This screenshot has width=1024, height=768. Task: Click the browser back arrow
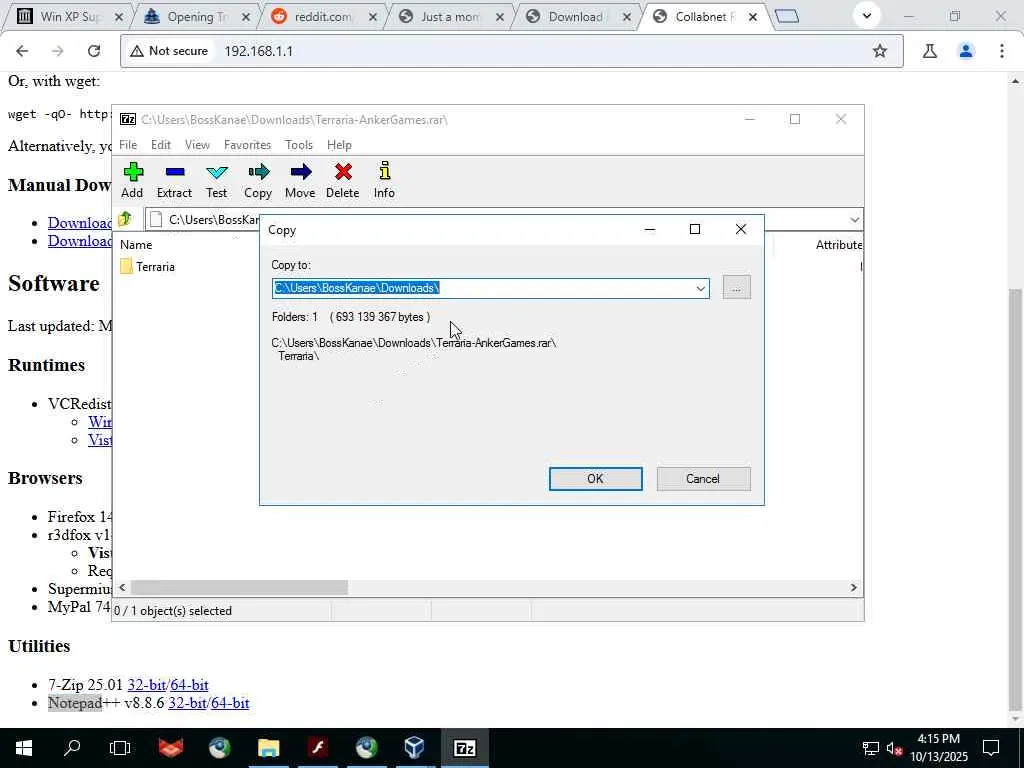click(x=22, y=51)
